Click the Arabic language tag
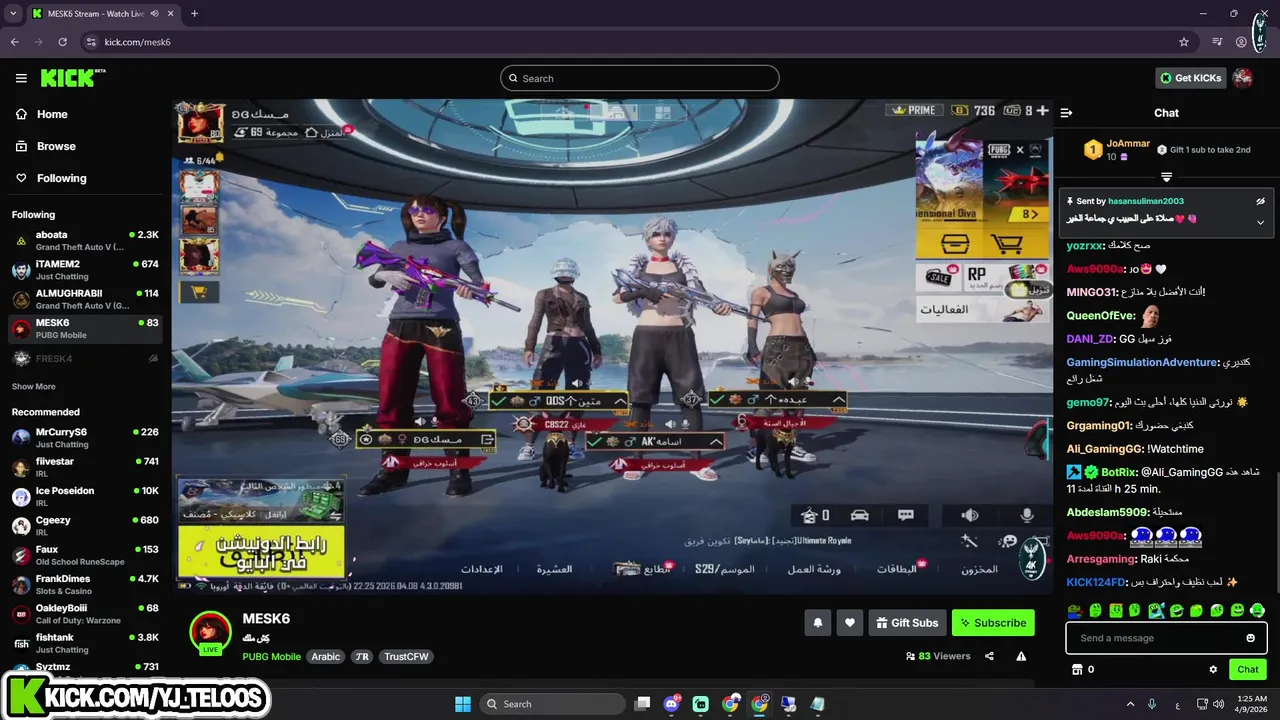Screen dimensions: 1280x720 (x=326, y=657)
